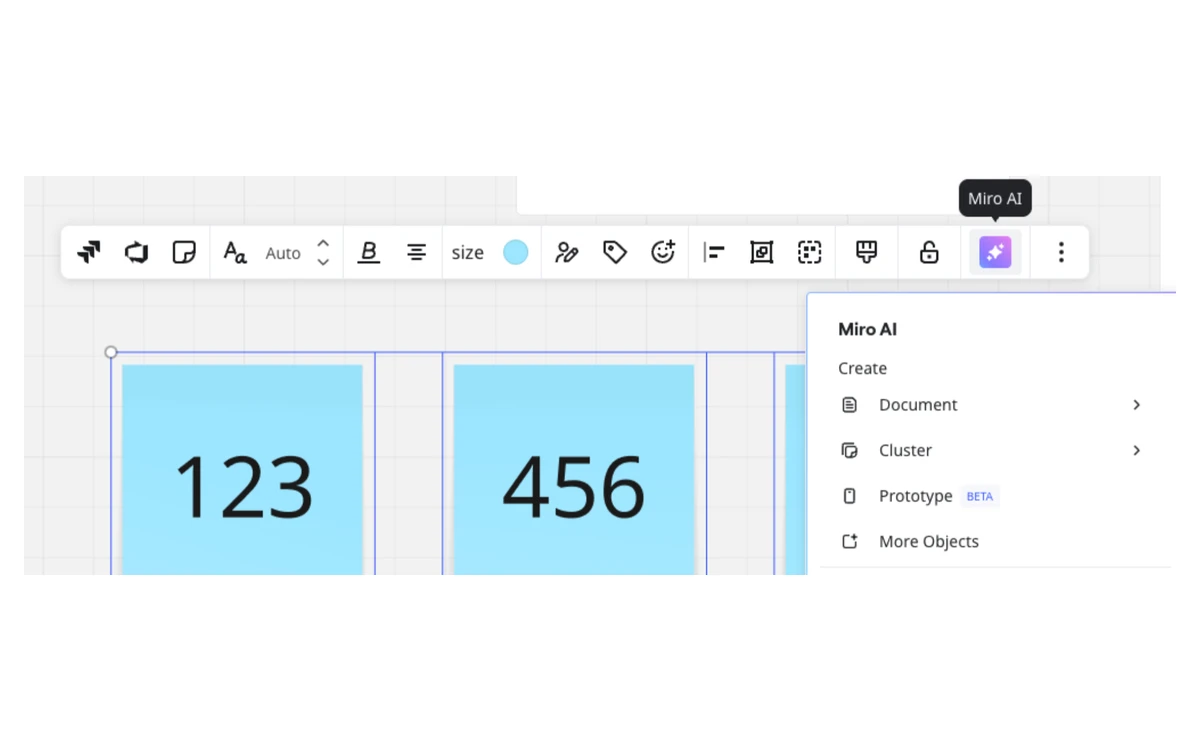This screenshot has height=750, width=1200.
Task: Click the sticky note type icon
Action: click(184, 252)
